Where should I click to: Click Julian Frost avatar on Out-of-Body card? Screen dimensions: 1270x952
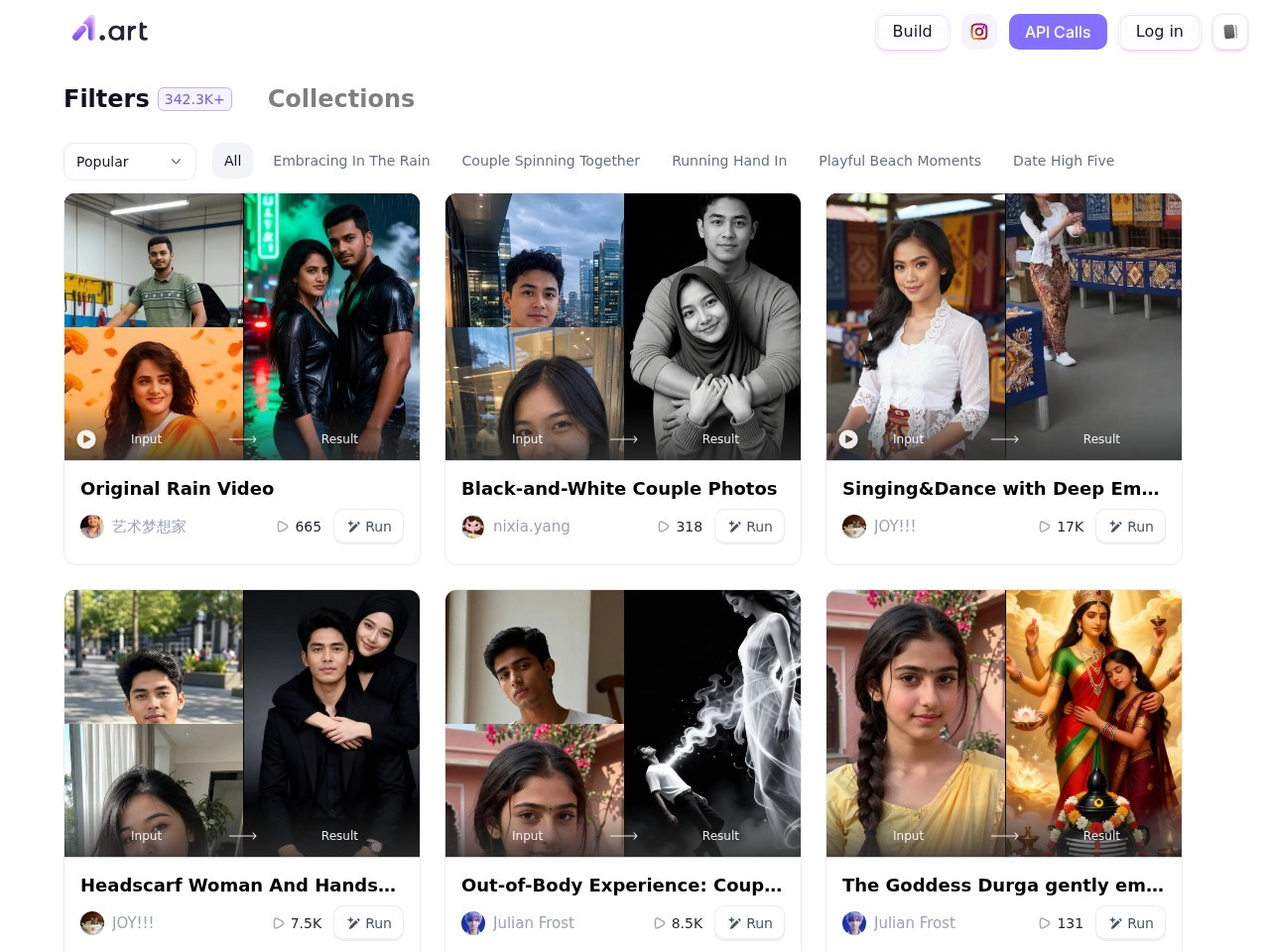tap(473, 923)
